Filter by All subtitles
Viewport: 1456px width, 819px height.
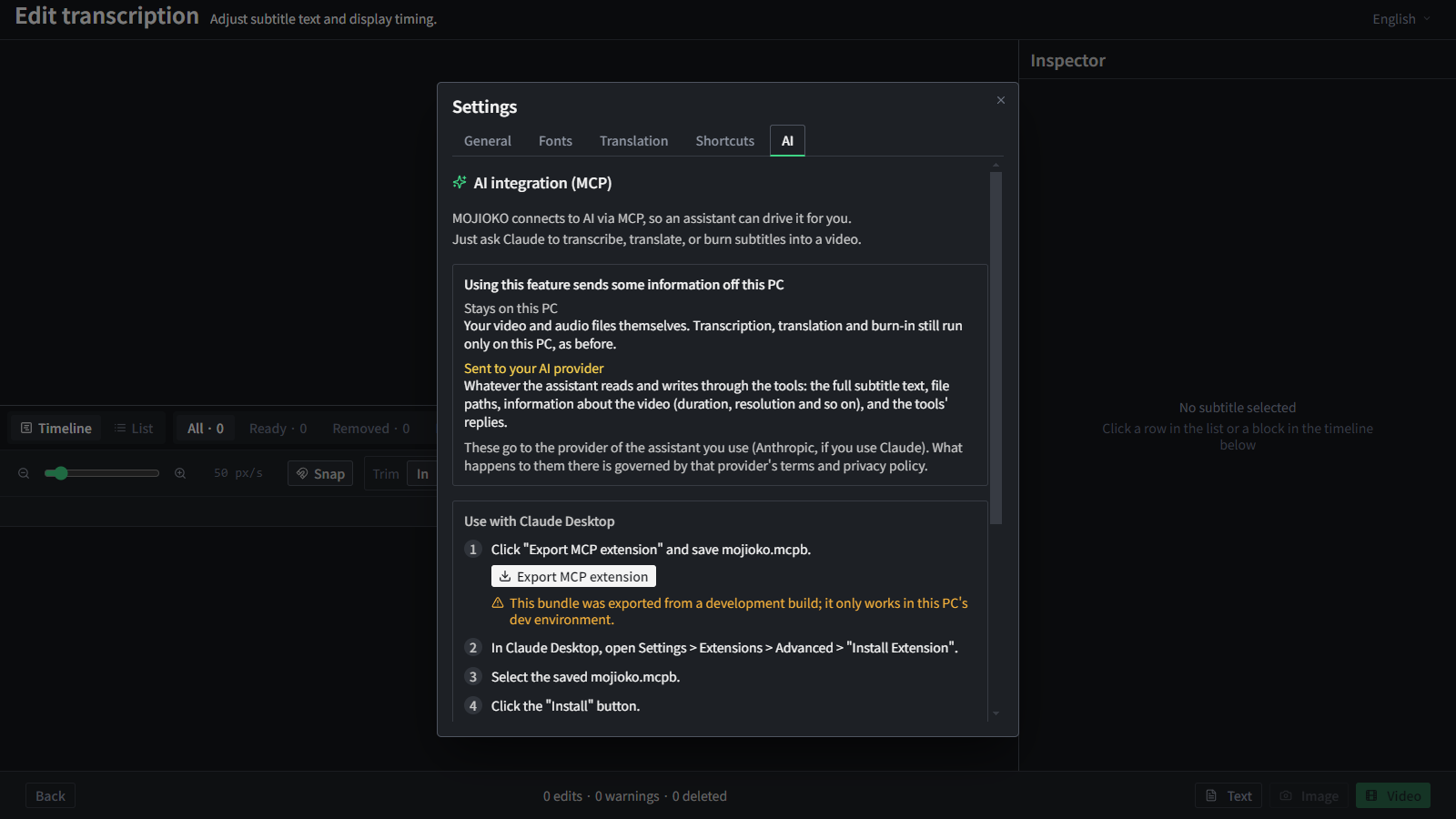(x=206, y=429)
